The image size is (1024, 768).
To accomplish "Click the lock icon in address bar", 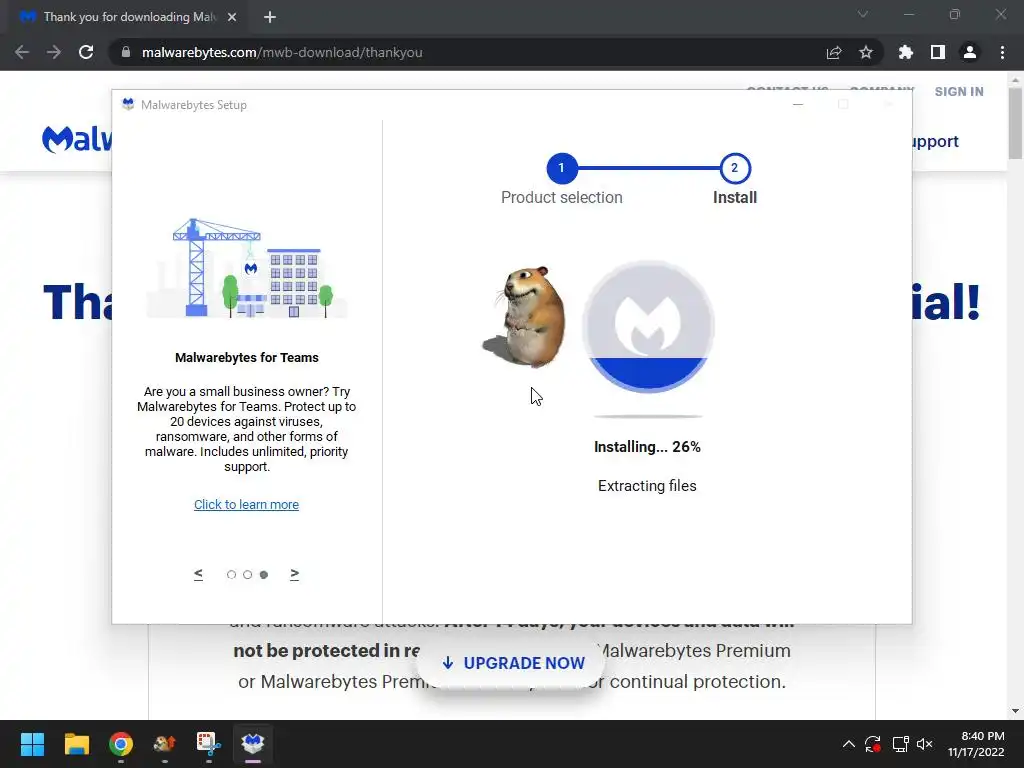I will (x=126, y=52).
